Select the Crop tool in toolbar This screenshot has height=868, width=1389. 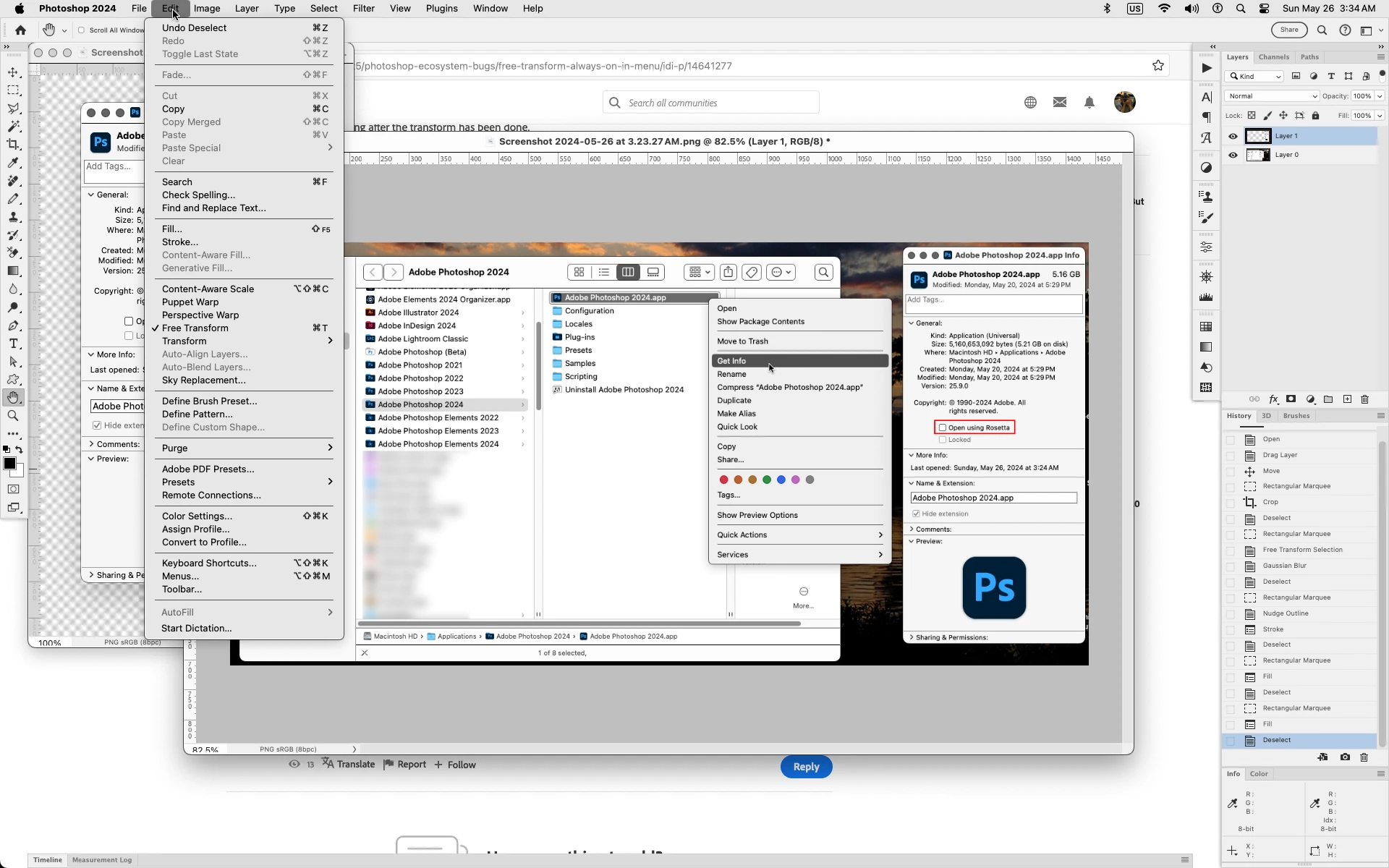tap(13, 145)
